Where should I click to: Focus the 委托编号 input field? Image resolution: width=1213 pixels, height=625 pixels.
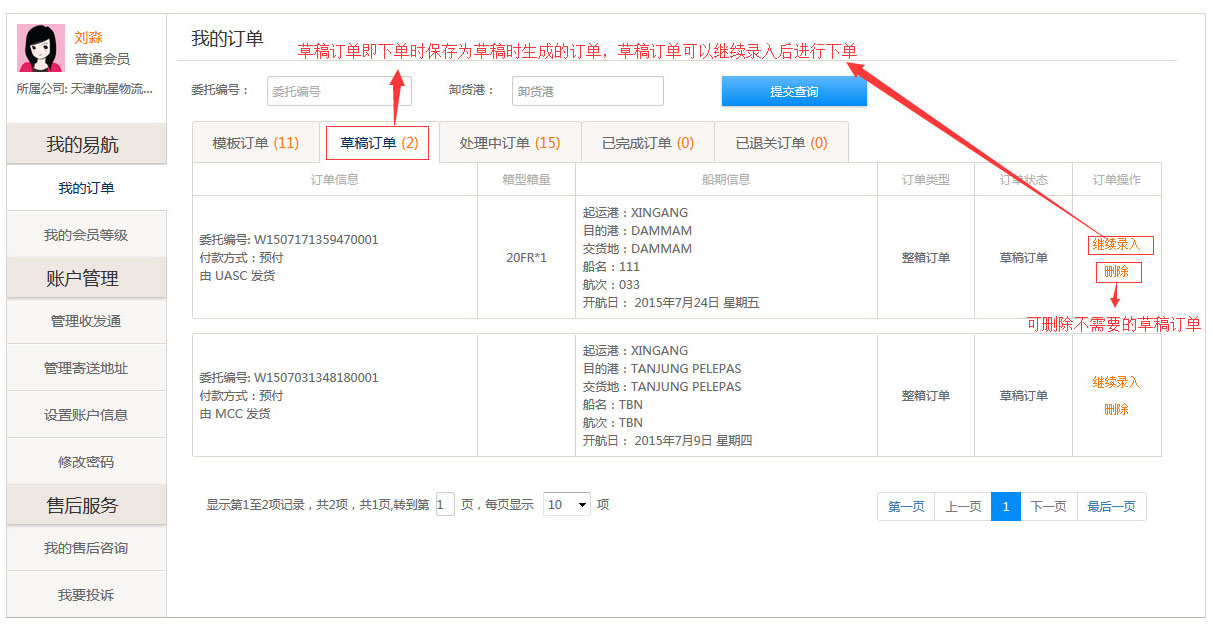click(x=338, y=91)
